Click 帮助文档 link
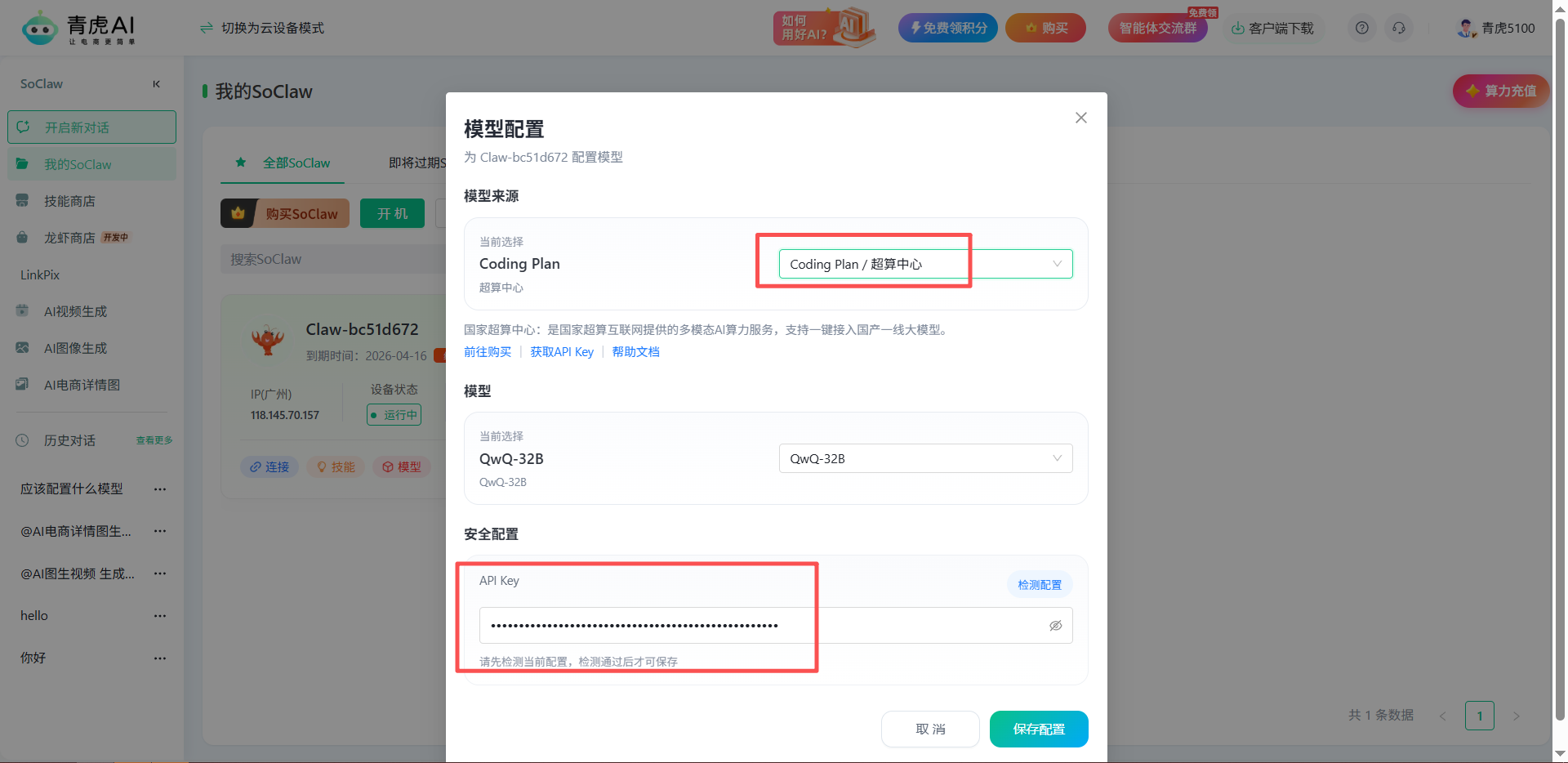This screenshot has height=763, width=1568. [x=635, y=352]
